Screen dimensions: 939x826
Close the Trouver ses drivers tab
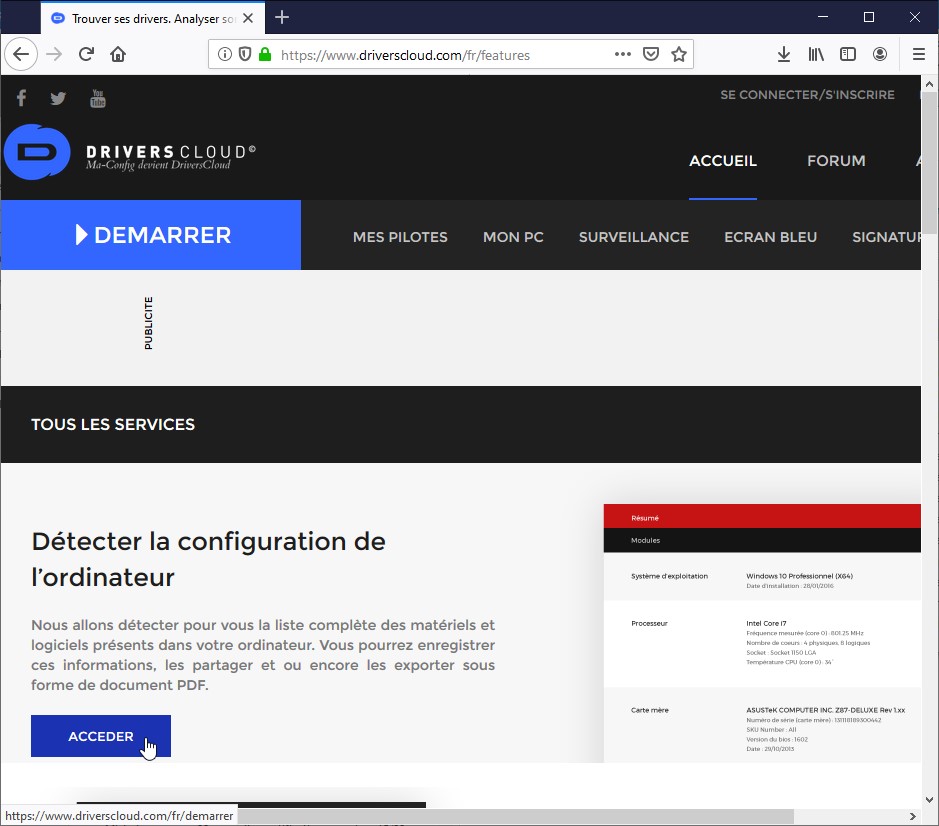(x=248, y=18)
